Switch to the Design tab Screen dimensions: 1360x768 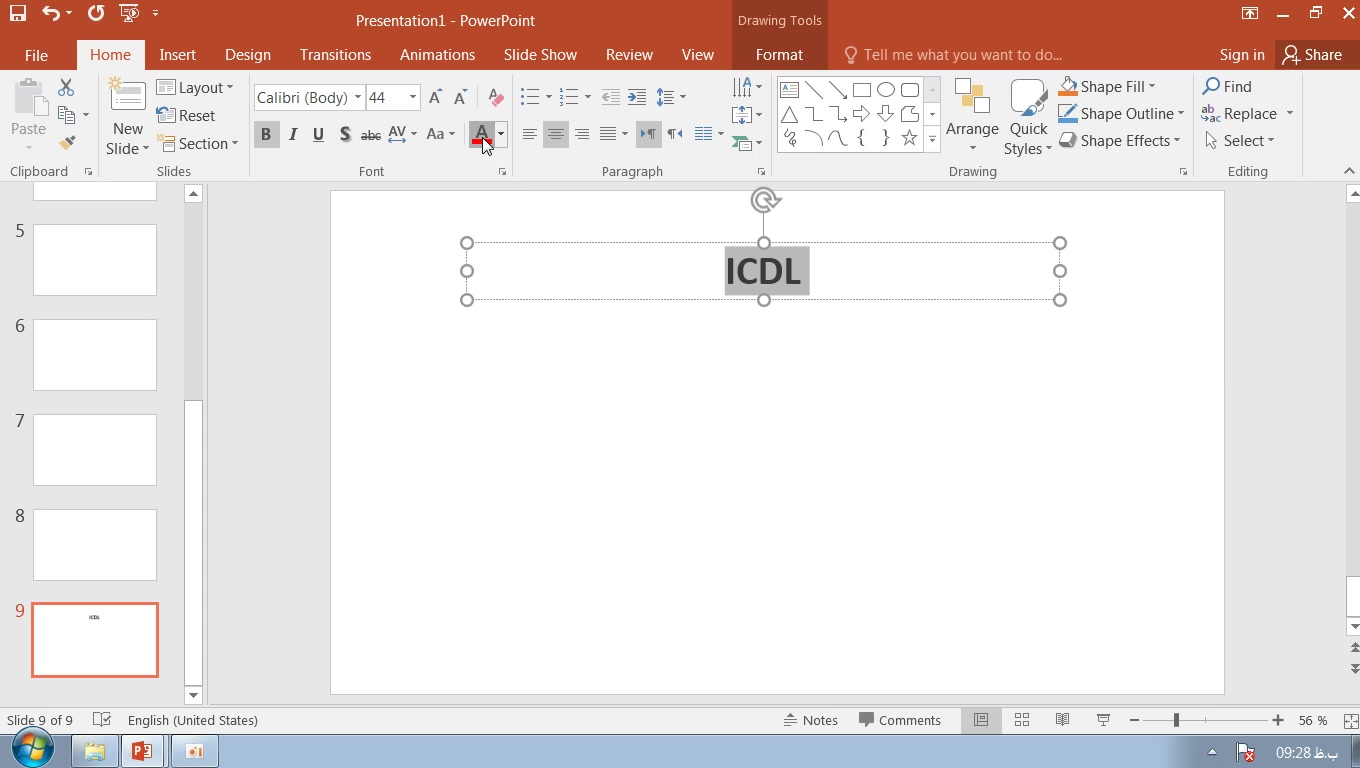248,55
